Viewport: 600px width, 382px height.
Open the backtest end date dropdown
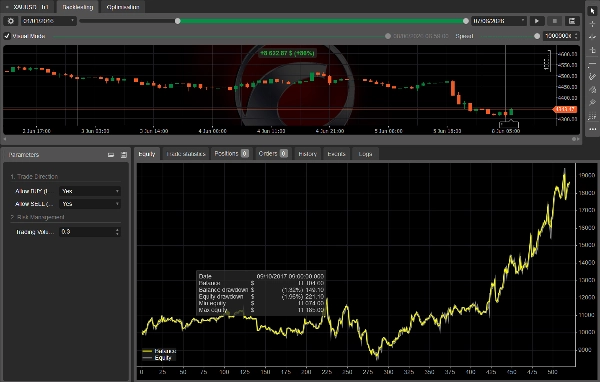click(x=499, y=21)
